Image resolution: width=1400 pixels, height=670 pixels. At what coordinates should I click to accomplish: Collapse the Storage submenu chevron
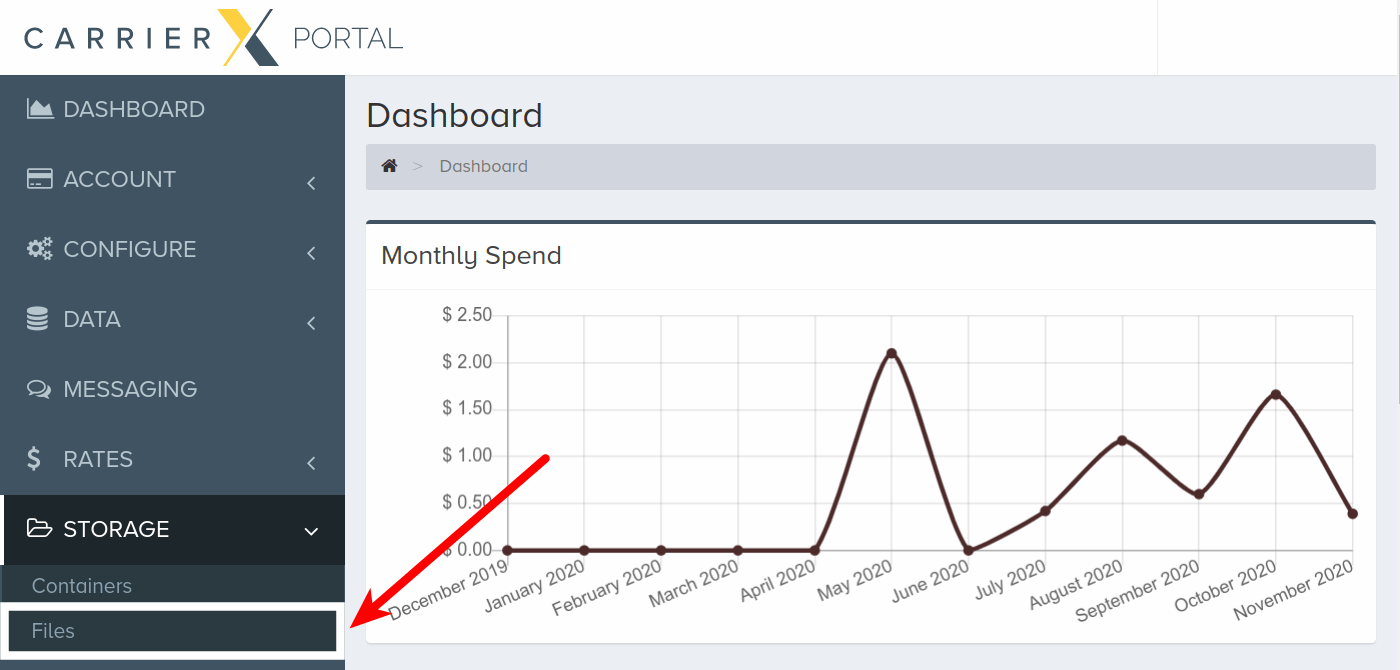(311, 531)
